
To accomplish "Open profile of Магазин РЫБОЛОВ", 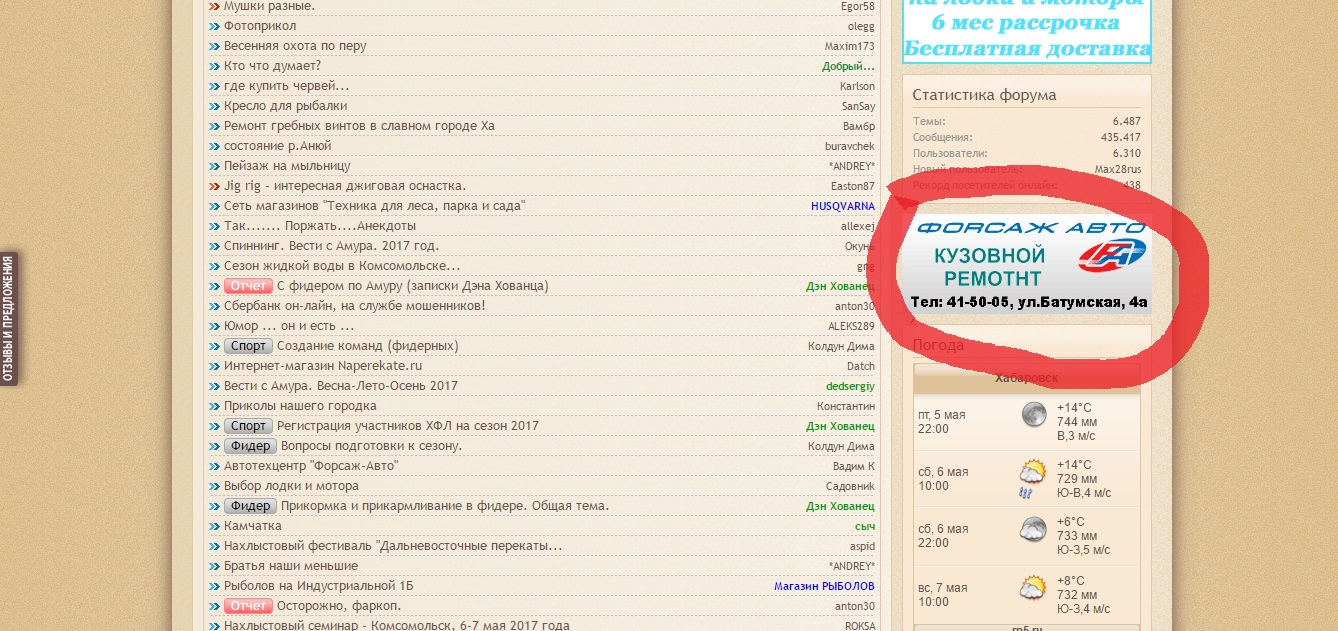I will point(824,586).
